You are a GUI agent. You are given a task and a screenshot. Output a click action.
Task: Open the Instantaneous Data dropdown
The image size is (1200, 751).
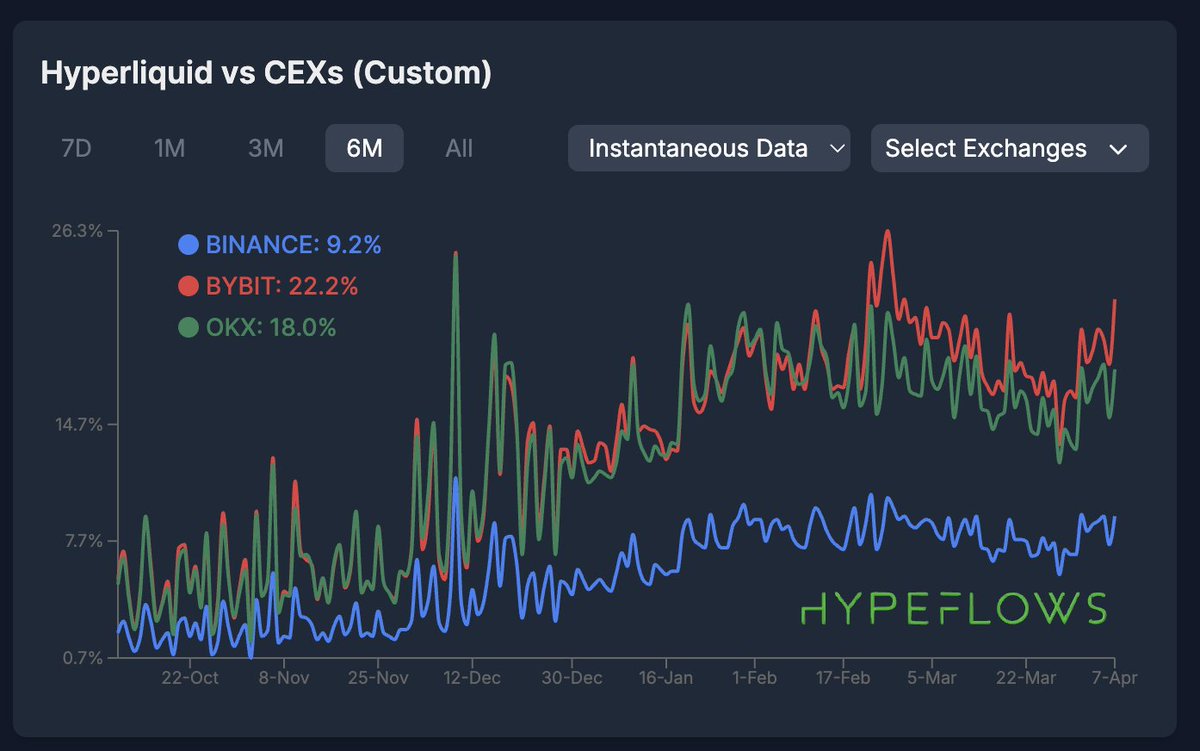coord(709,149)
